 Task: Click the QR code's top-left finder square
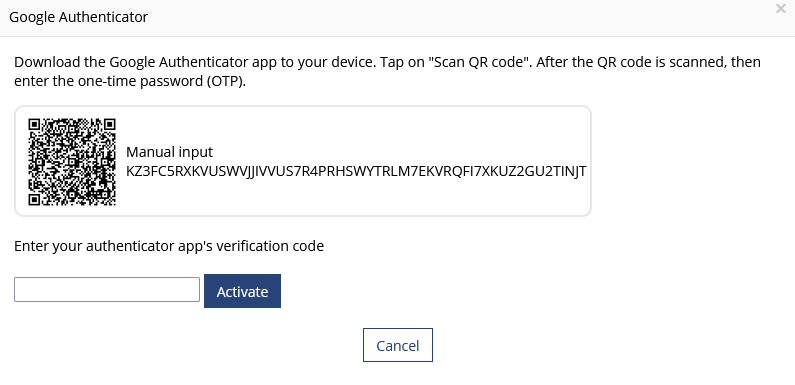tap(34, 124)
